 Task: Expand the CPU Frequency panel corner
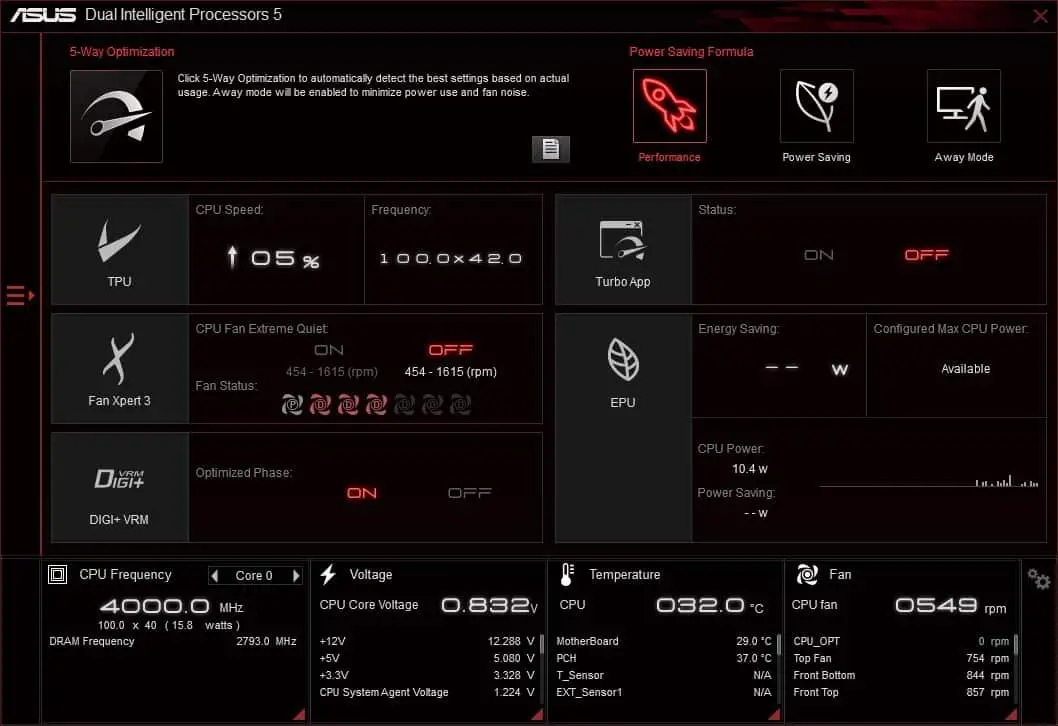point(299,714)
